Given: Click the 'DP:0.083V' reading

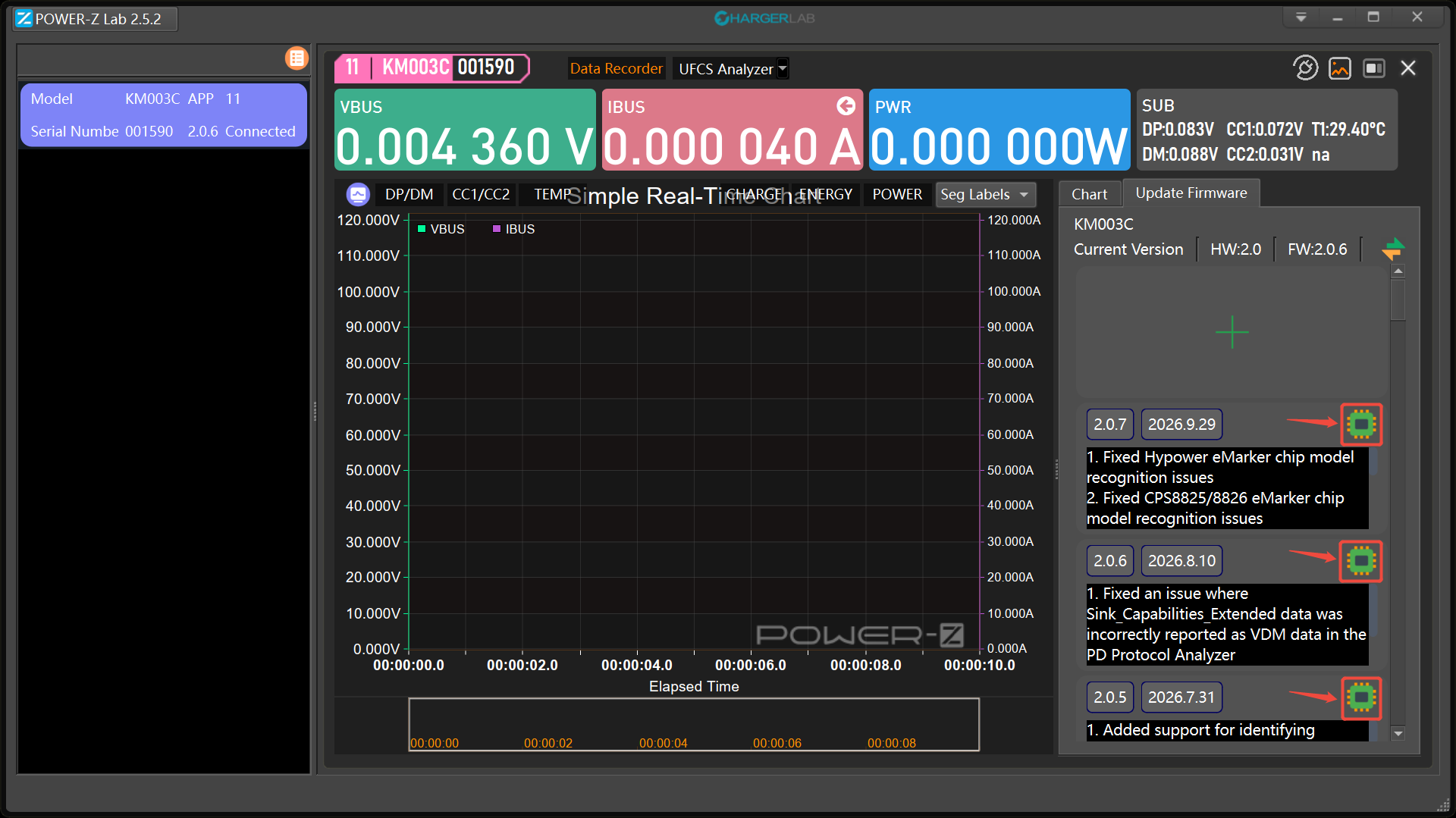Looking at the screenshot, I should [x=1178, y=130].
